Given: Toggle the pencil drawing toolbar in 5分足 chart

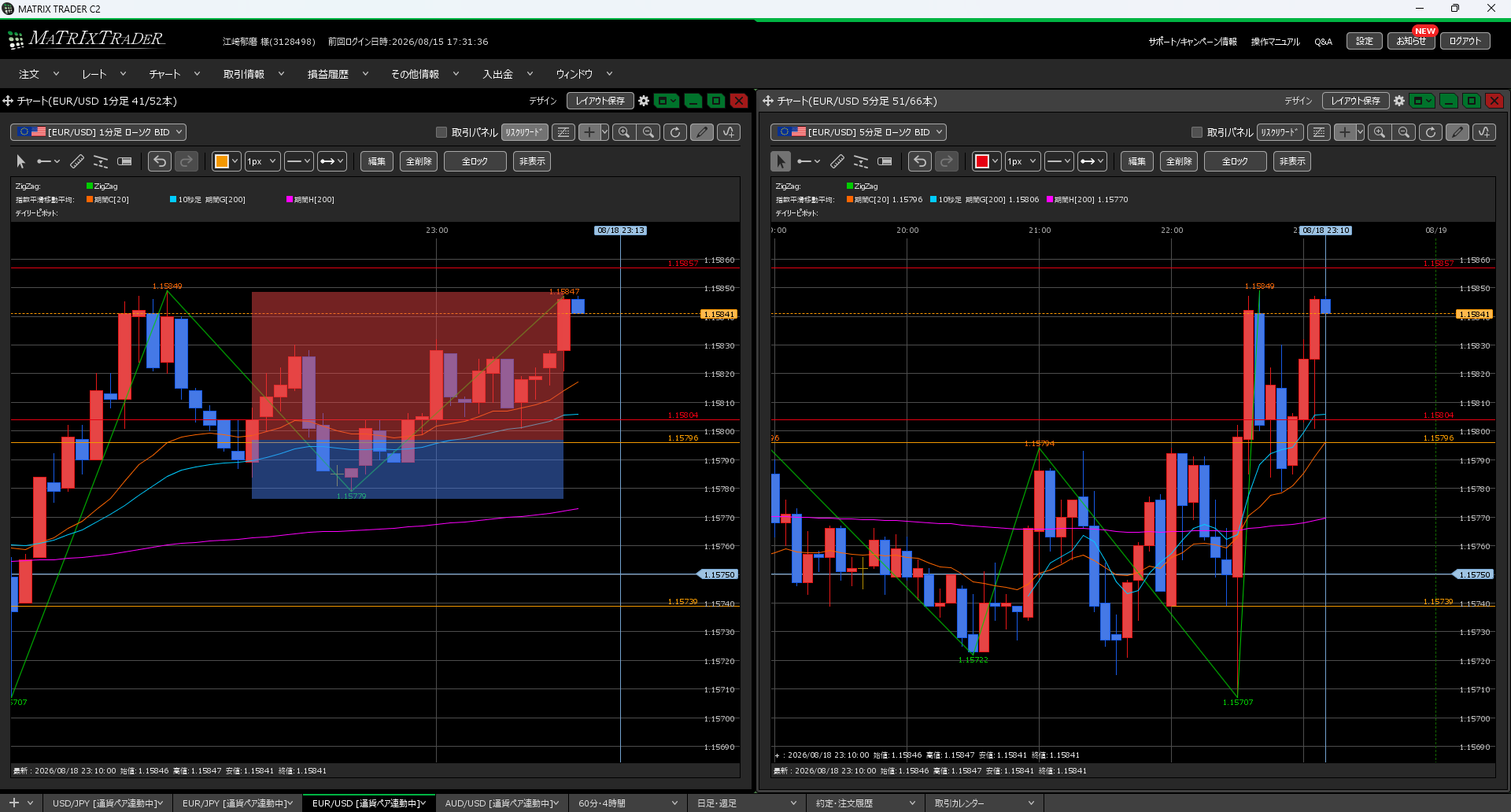Looking at the screenshot, I should pyautogui.click(x=1457, y=132).
